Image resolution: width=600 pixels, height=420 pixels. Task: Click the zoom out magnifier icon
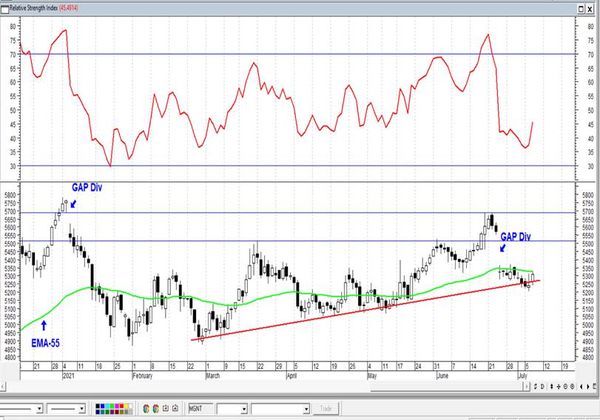[x=566, y=387]
